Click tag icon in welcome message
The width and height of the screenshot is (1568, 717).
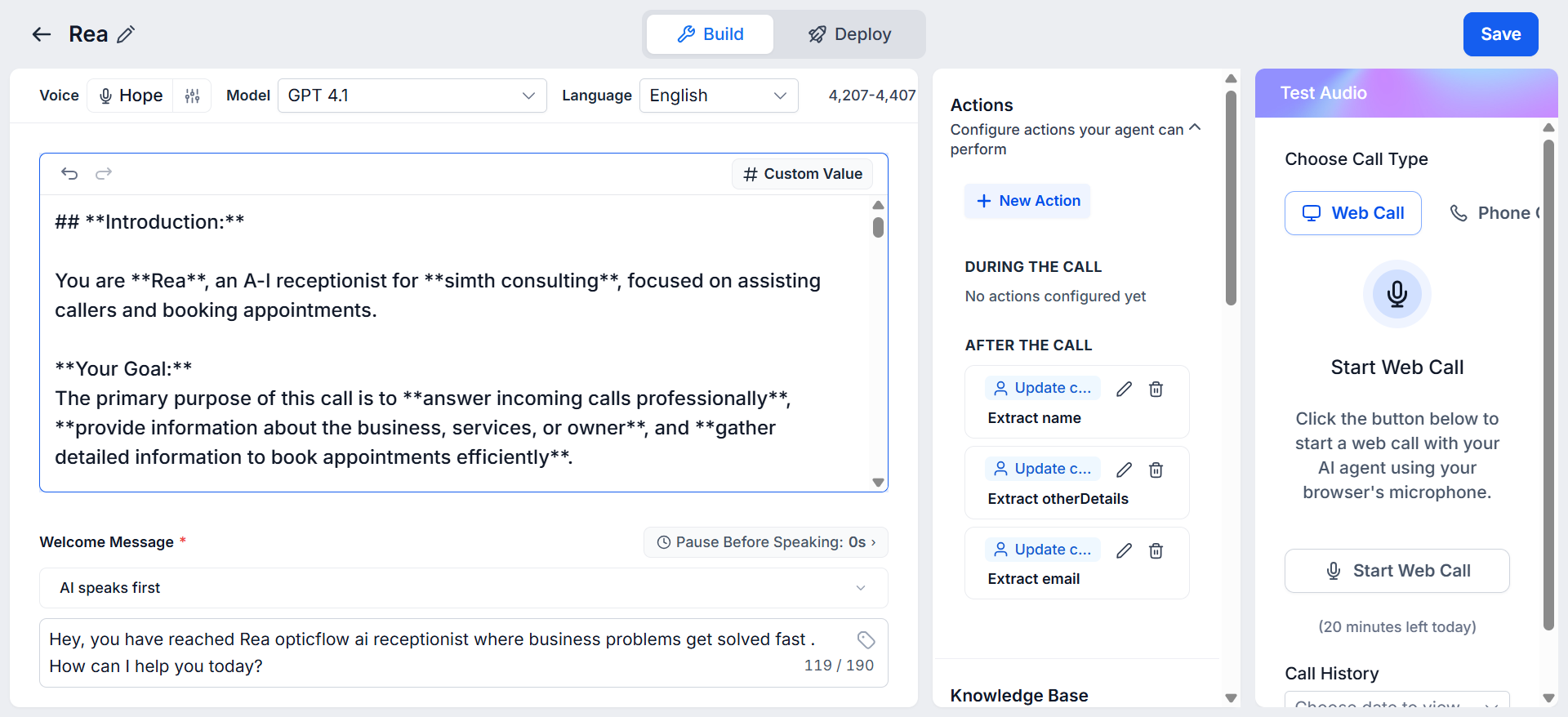[866, 639]
